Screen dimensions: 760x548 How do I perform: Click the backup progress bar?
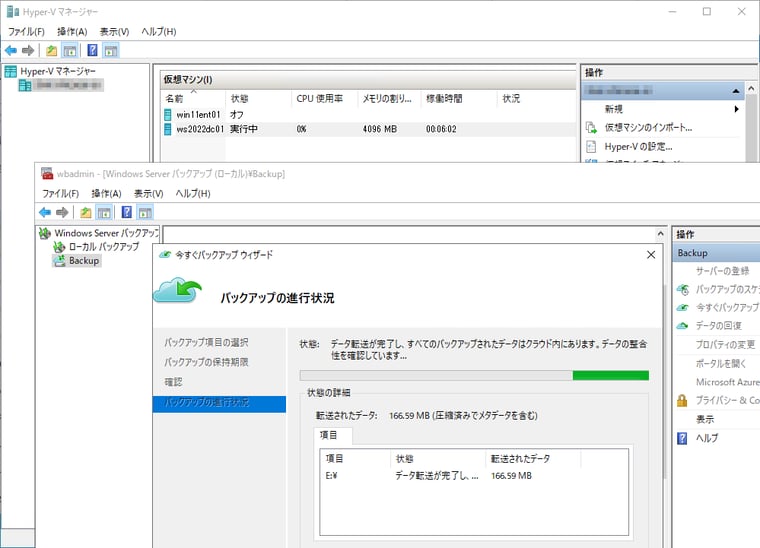(474, 376)
